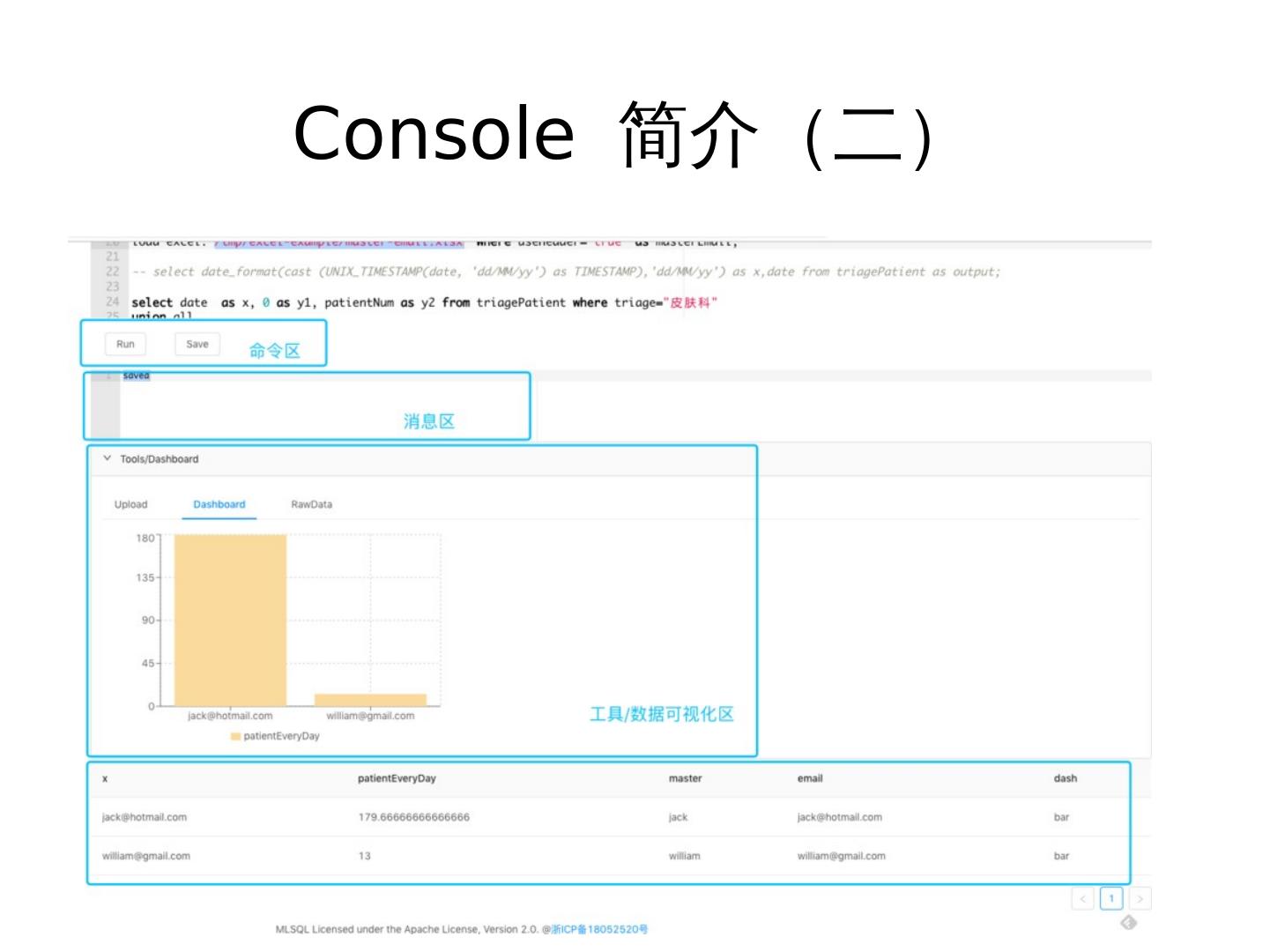Screen dimensions: 1270x952
Task: Open the RawData tab
Action: [311, 504]
